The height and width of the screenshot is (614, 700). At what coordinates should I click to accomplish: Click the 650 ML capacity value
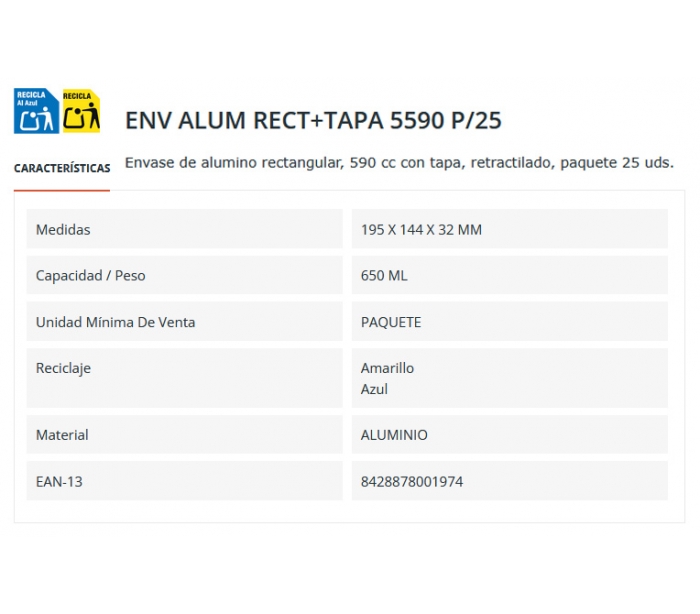[x=384, y=276]
